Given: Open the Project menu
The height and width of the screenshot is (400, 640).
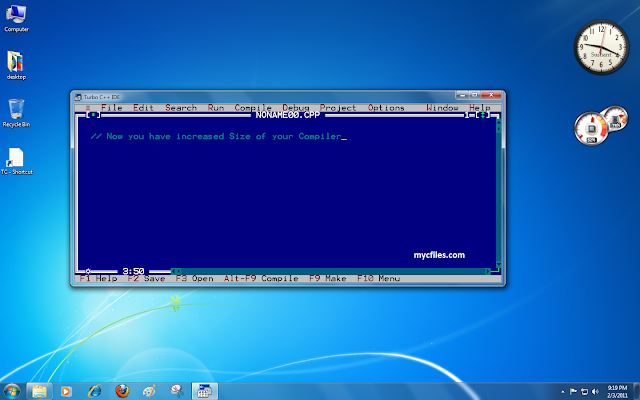Looking at the screenshot, I should click(338, 108).
